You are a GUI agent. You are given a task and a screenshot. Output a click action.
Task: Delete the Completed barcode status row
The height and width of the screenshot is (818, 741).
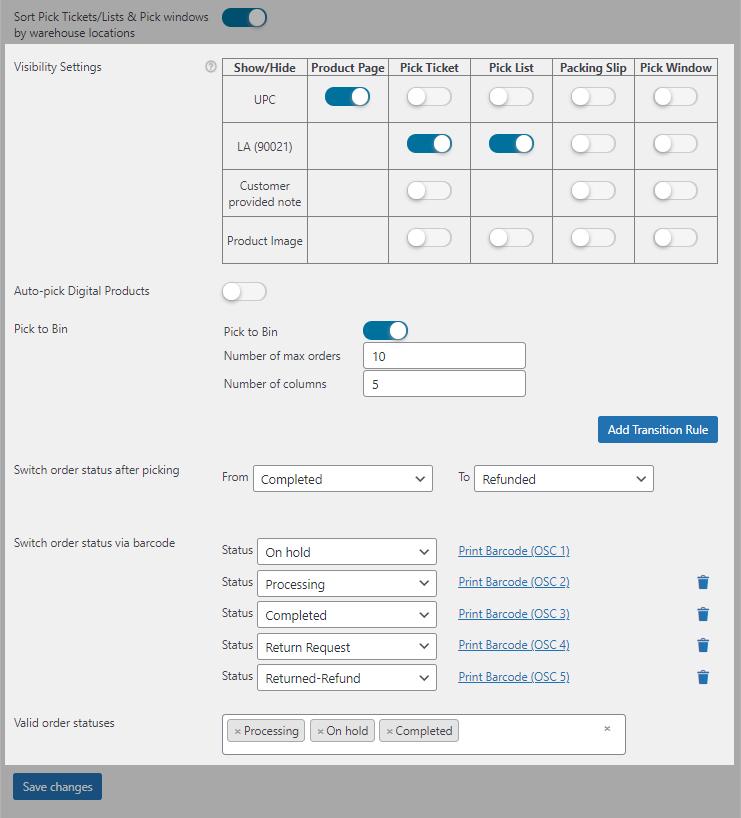703,614
